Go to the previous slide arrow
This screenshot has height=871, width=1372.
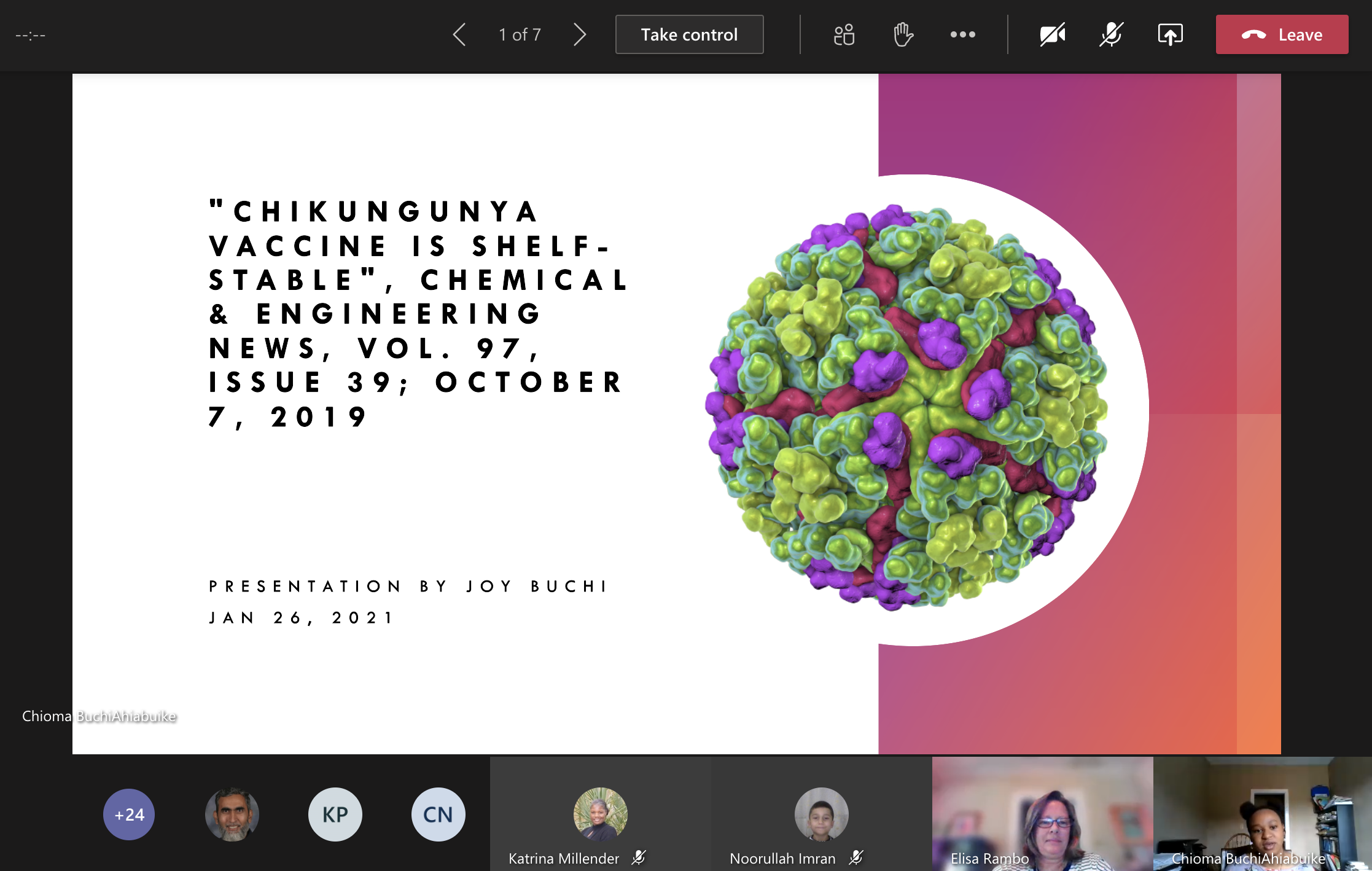pos(459,35)
